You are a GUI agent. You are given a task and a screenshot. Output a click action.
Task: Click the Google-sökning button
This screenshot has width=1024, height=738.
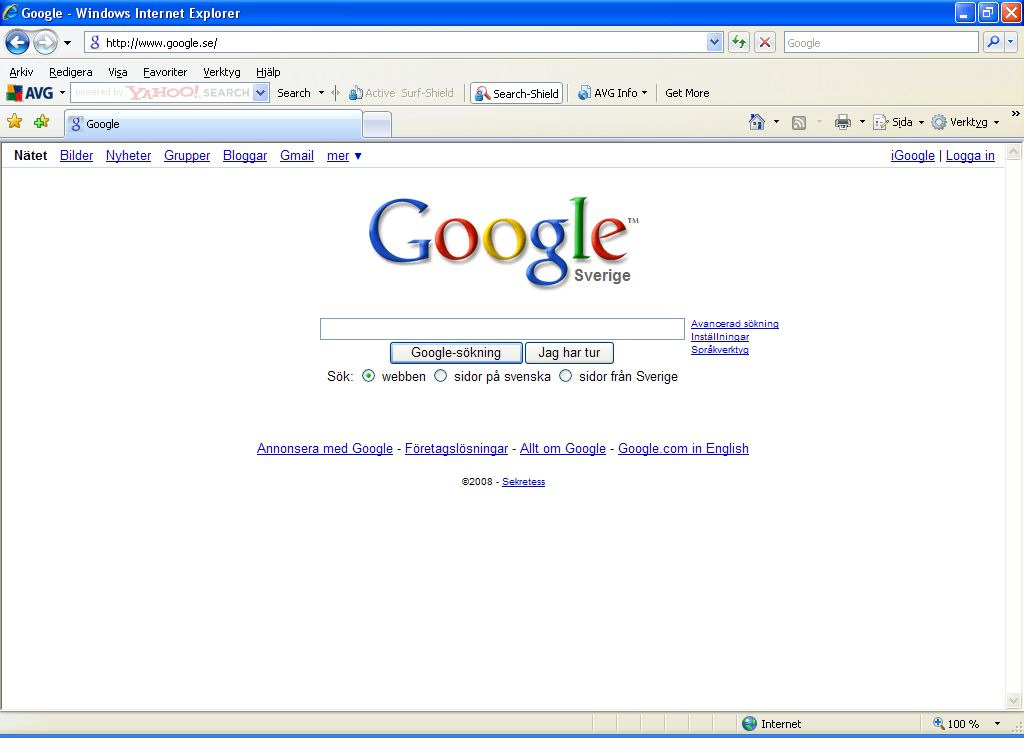tap(456, 353)
